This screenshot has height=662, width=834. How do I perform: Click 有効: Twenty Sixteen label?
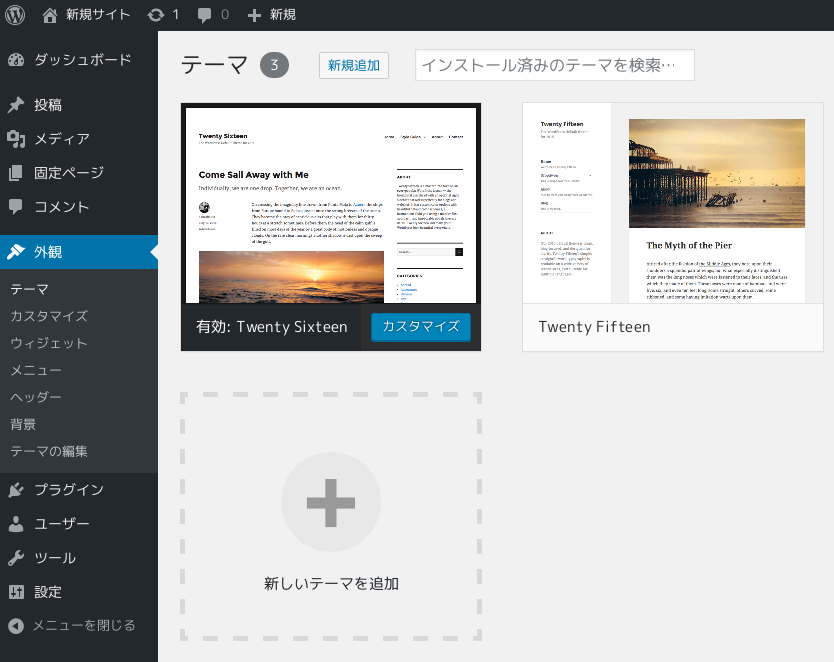click(x=272, y=327)
